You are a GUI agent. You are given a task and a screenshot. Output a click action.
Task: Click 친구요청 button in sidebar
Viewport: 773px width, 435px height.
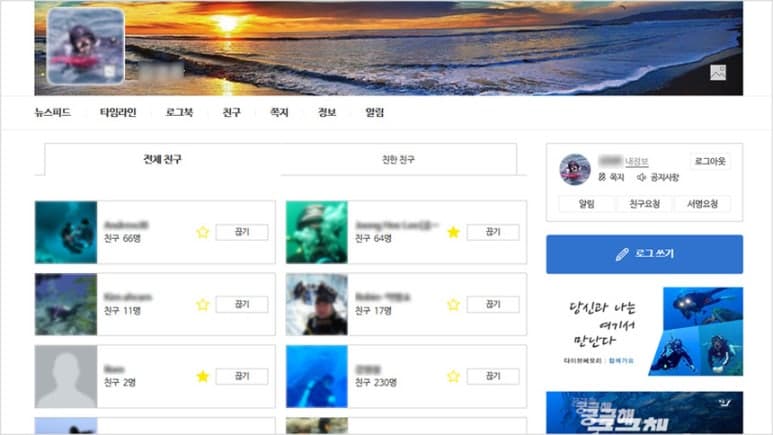pyautogui.click(x=644, y=204)
